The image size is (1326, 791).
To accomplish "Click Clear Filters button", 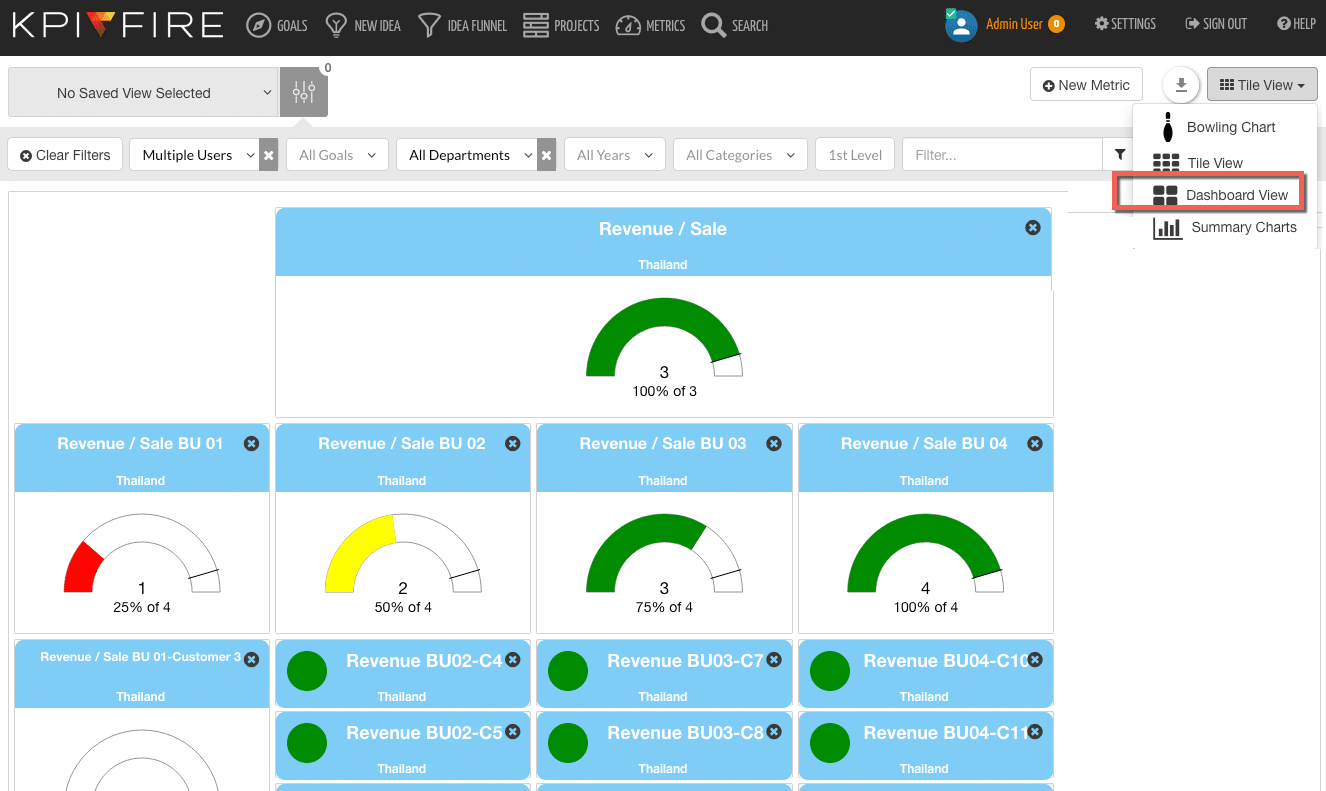I will 66,155.
